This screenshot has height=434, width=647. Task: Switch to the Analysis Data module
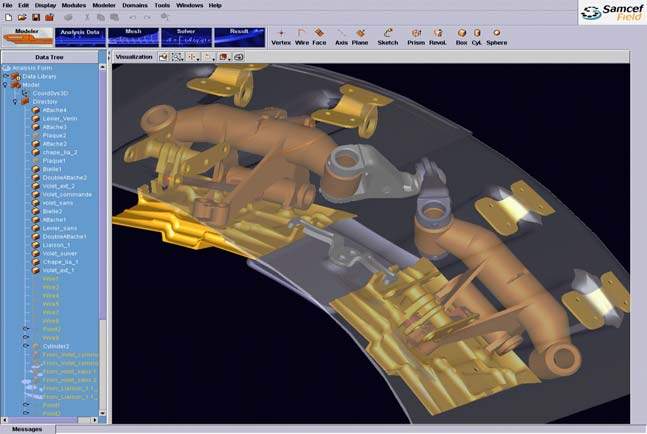[80, 37]
